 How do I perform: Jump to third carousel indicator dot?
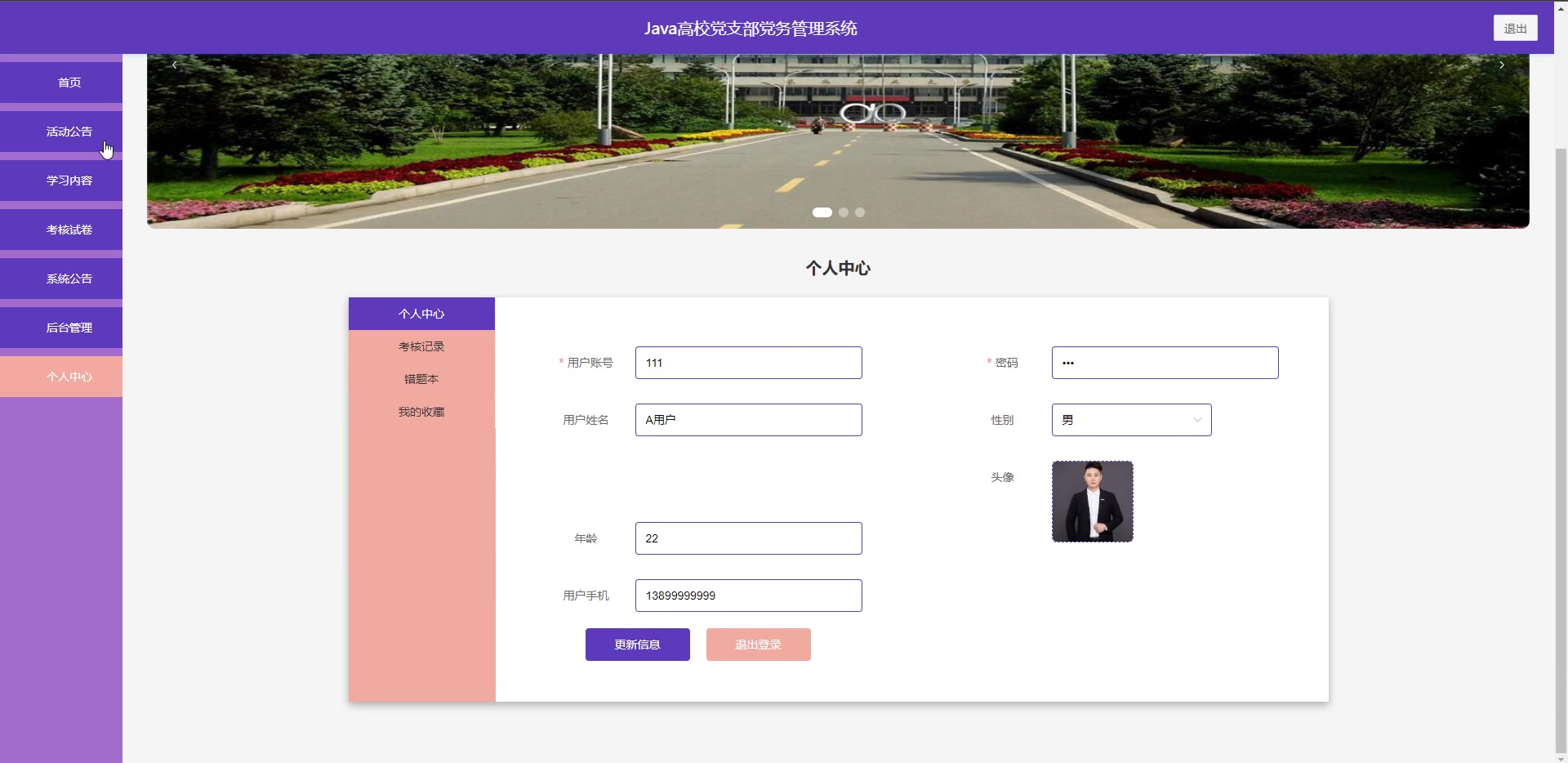click(860, 212)
